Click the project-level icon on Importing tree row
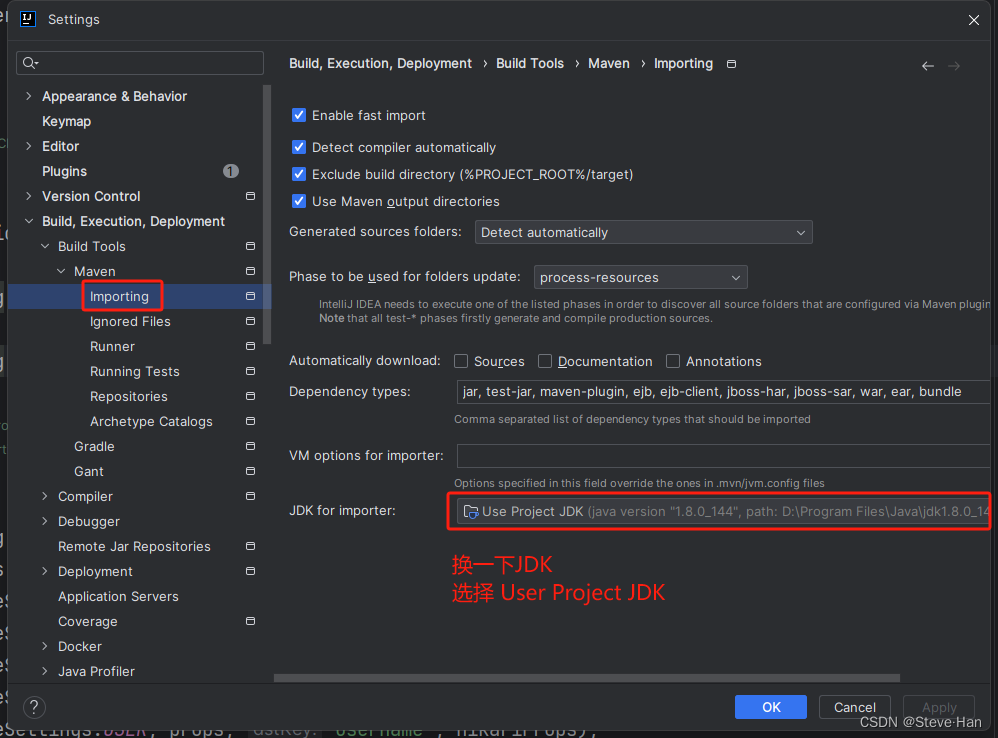Screen dimensions: 998x738 pyautogui.click(x=250, y=296)
